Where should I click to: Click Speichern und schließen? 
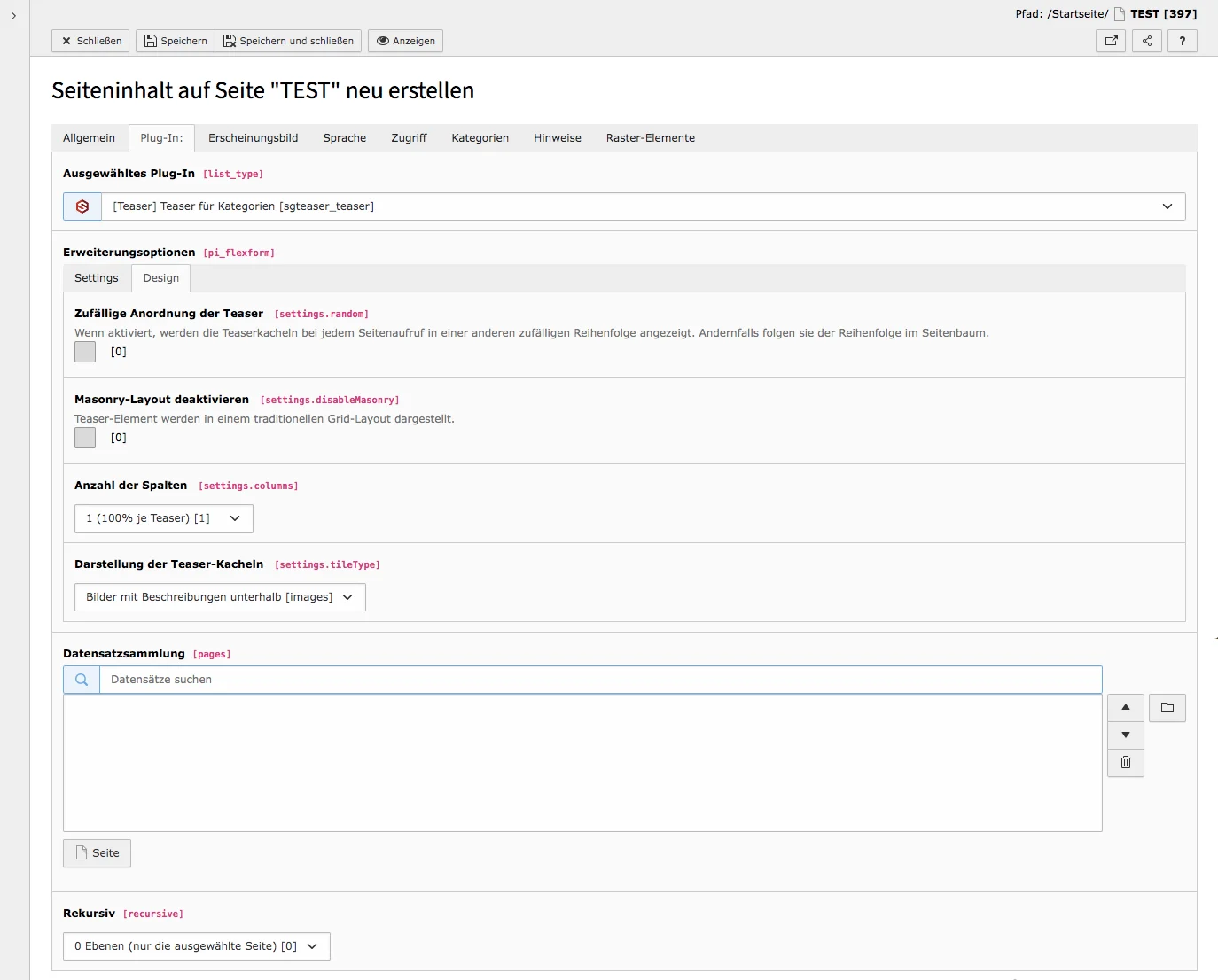point(288,41)
